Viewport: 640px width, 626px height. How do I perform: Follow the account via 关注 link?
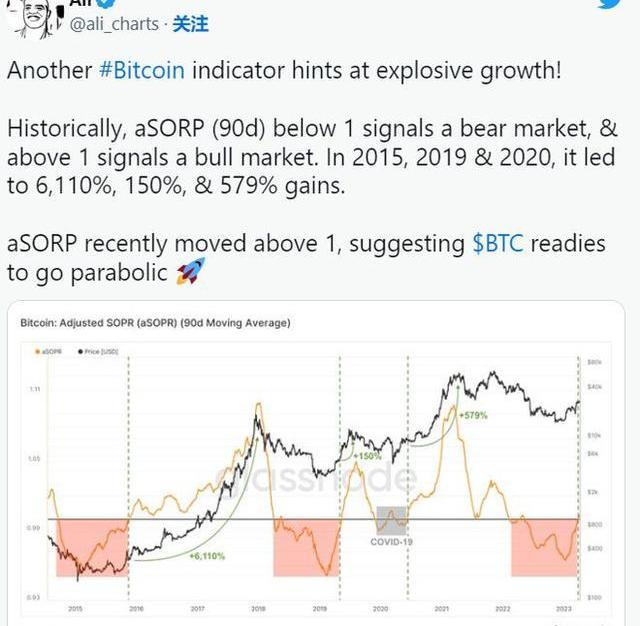tap(192, 24)
